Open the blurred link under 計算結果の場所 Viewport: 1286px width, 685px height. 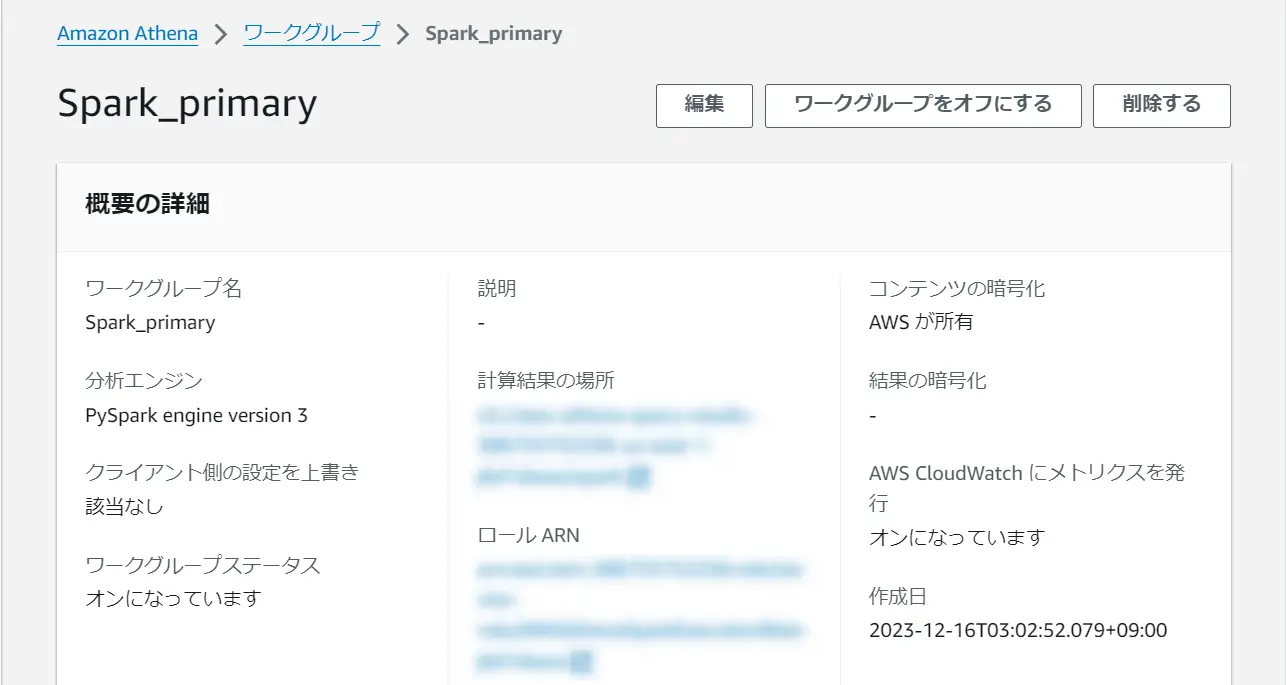615,445
